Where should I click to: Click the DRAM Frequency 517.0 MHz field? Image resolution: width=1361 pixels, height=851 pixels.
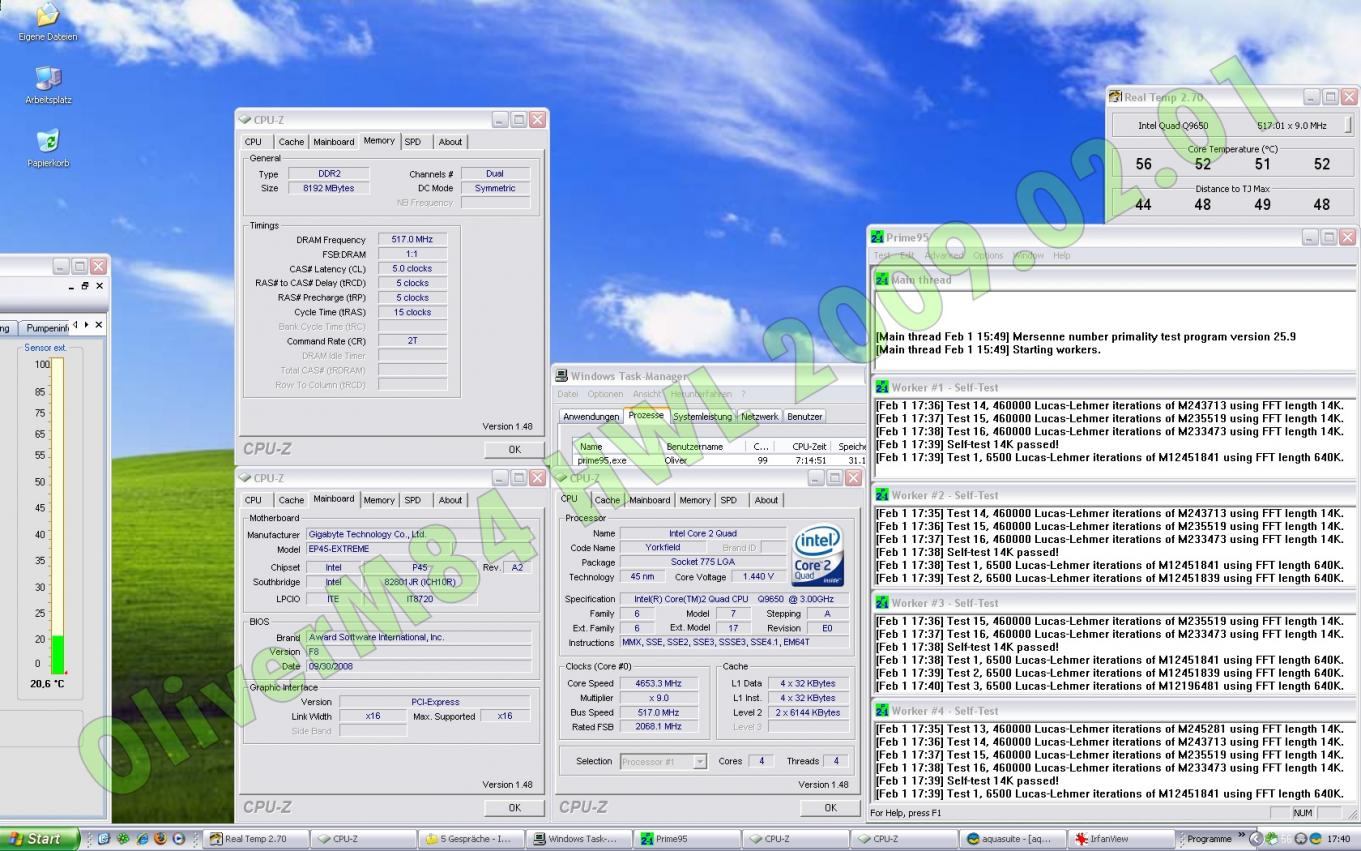412,240
